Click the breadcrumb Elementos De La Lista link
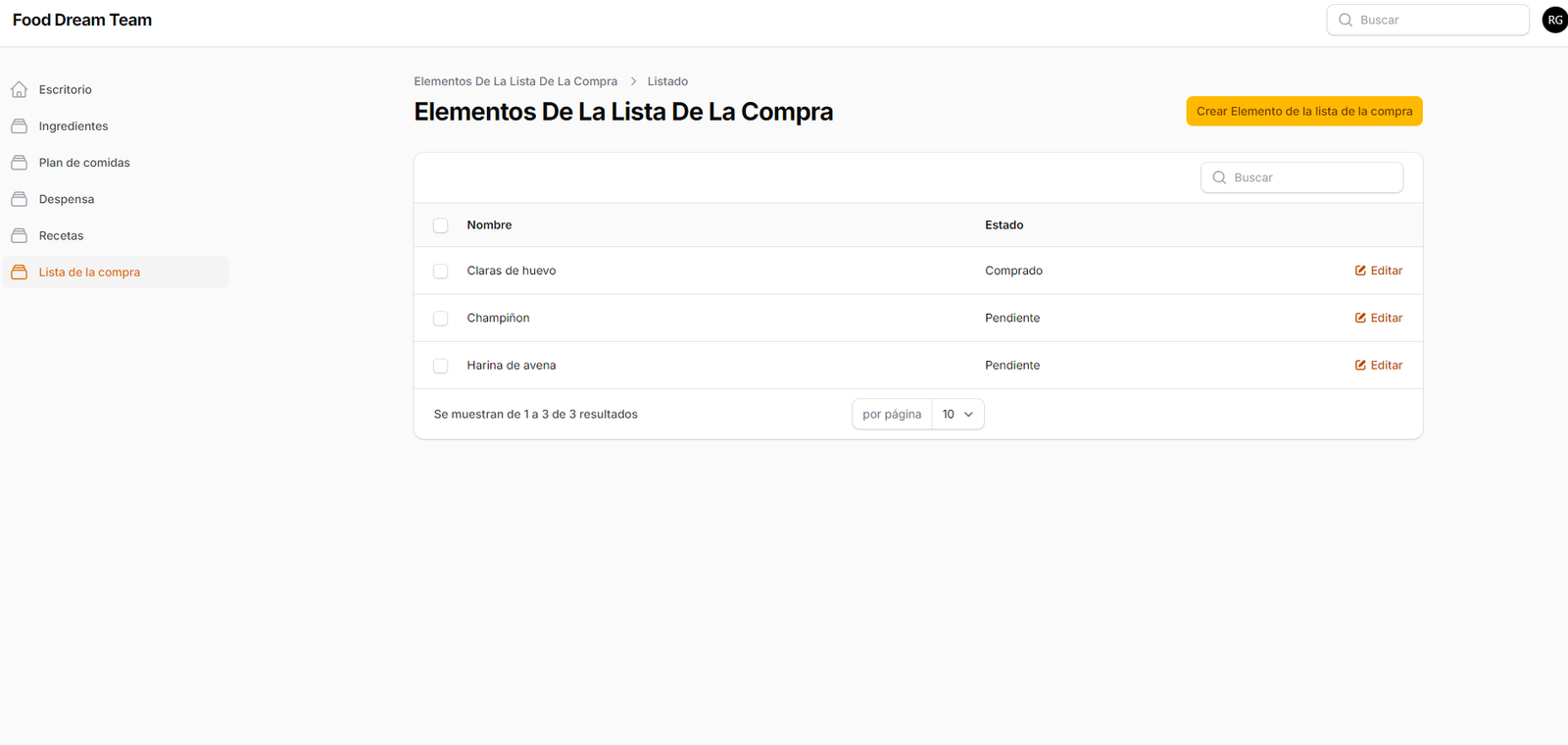The image size is (1568, 745). 515,81
